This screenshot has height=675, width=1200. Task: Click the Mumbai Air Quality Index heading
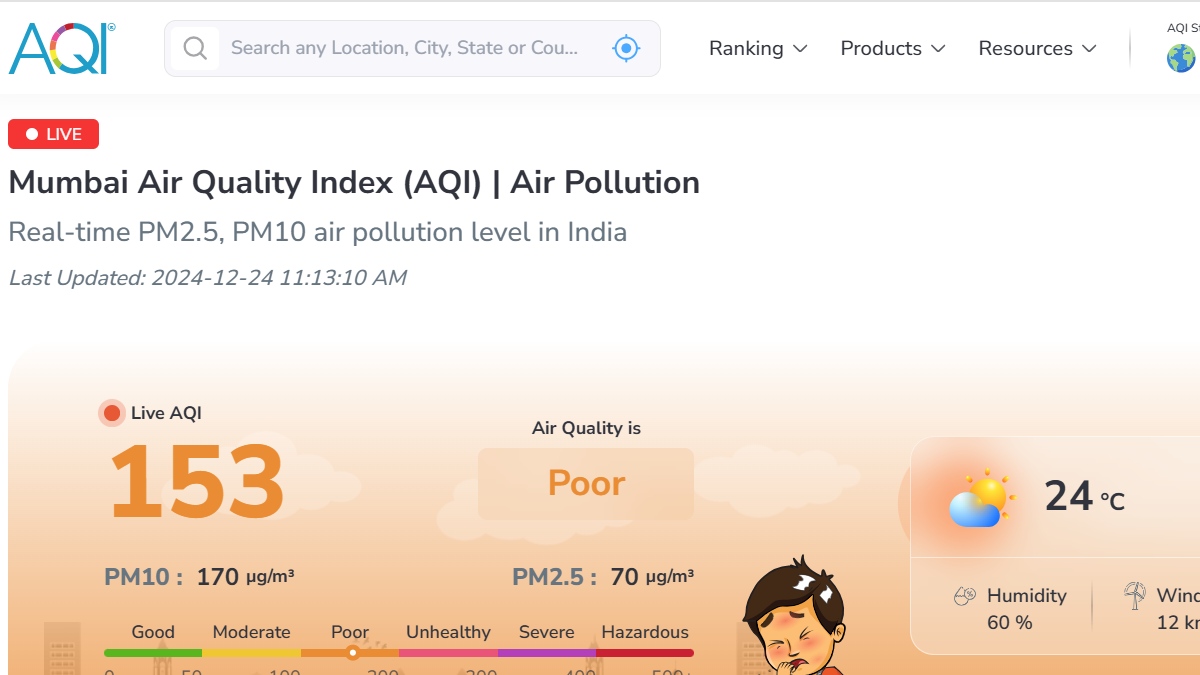click(x=354, y=183)
